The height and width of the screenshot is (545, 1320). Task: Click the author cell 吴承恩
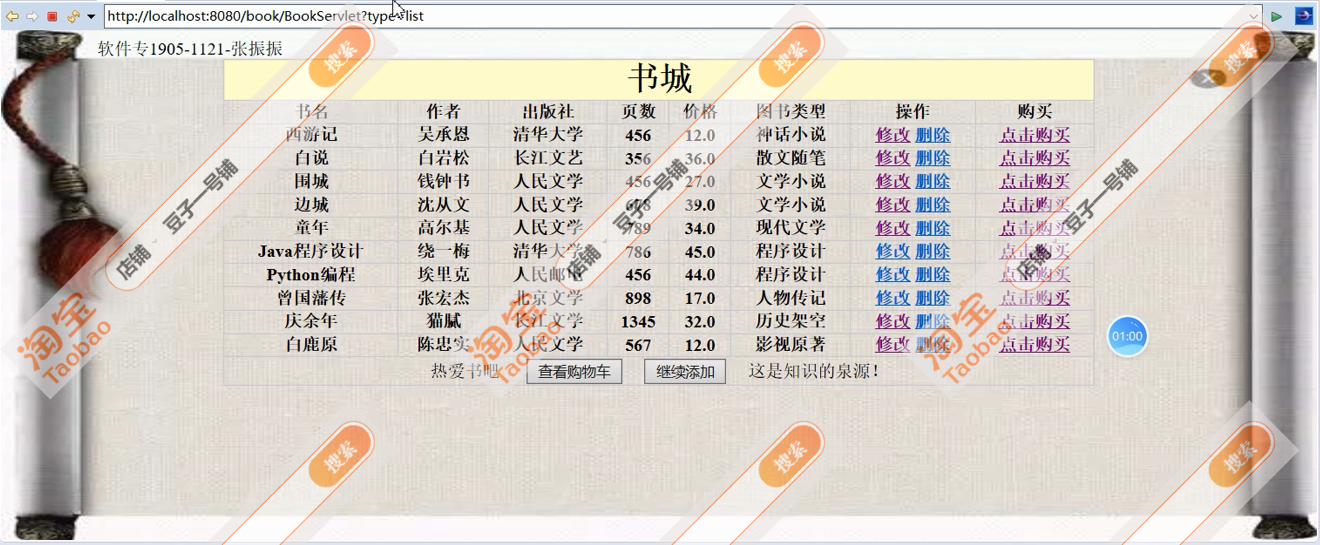click(x=443, y=135)
